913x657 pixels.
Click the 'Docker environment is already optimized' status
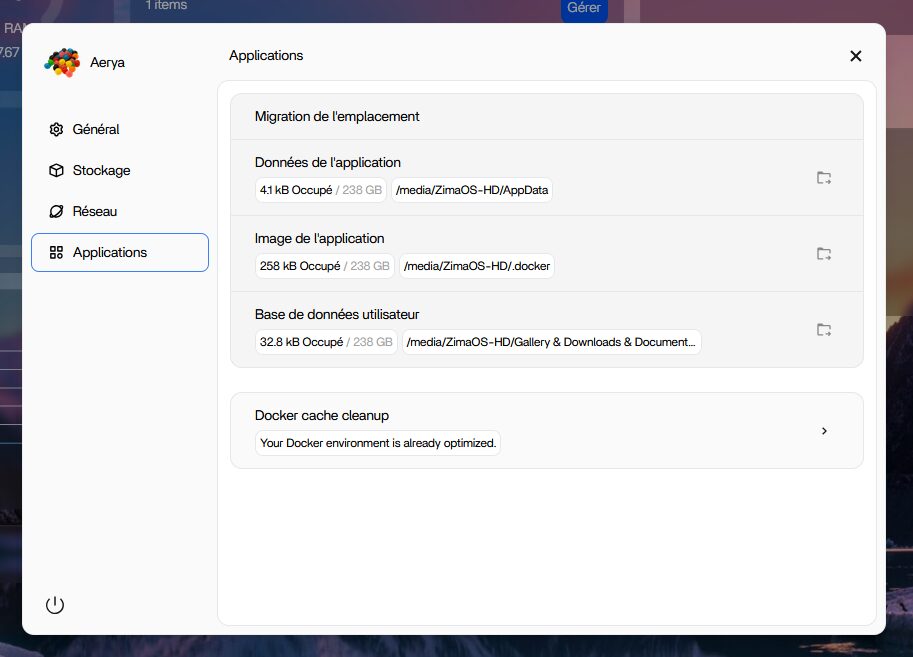[x=378, y=443]
